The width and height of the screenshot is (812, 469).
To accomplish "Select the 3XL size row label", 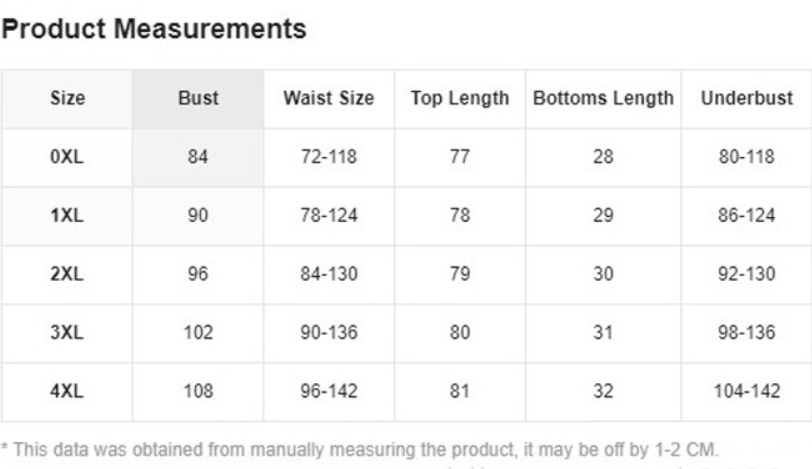I will [67, 333].
